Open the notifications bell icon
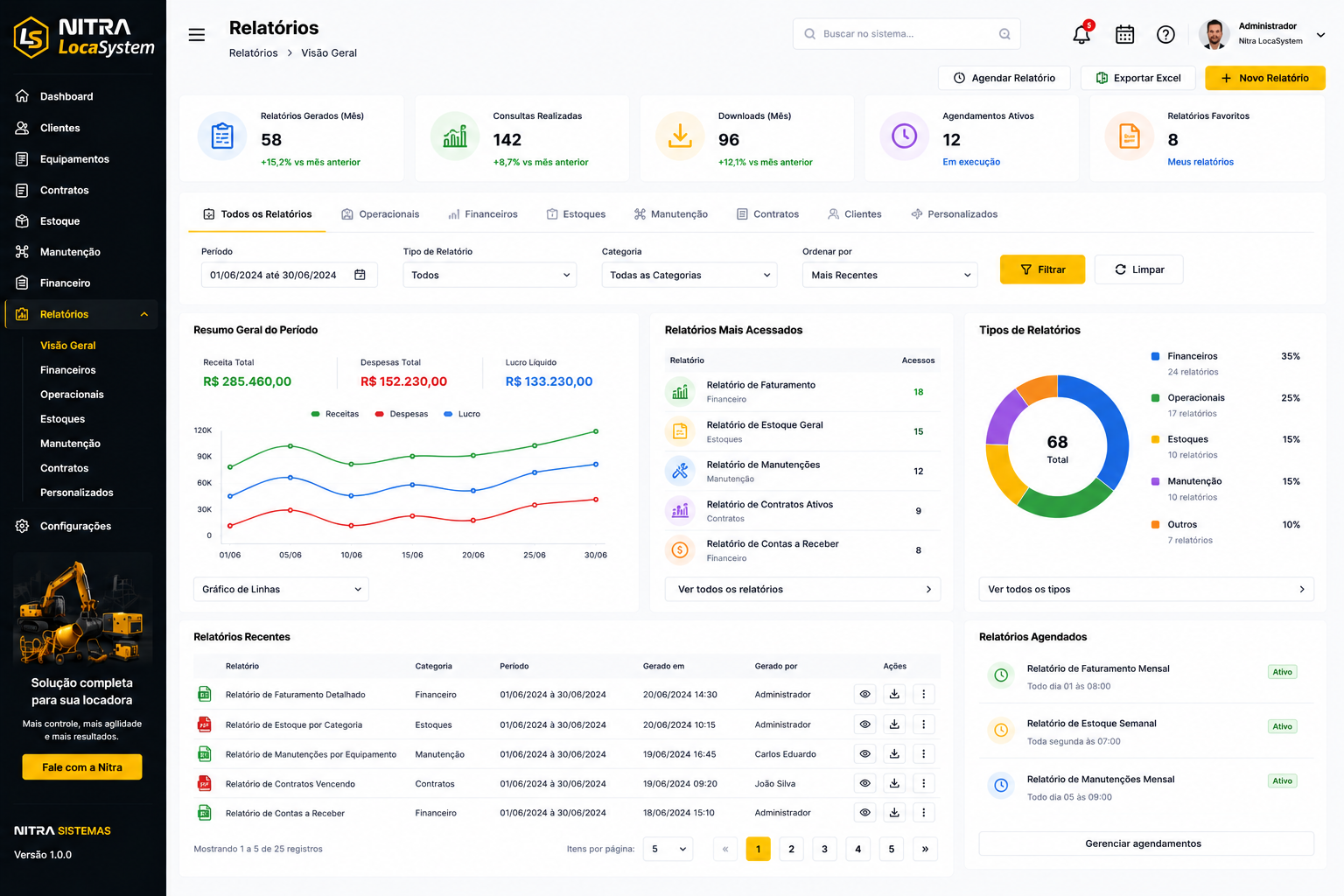 point(1081,34)
